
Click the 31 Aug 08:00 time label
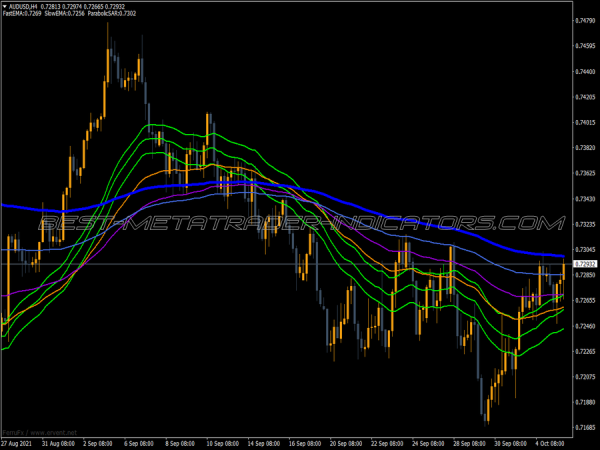click(x=58, y=444)
